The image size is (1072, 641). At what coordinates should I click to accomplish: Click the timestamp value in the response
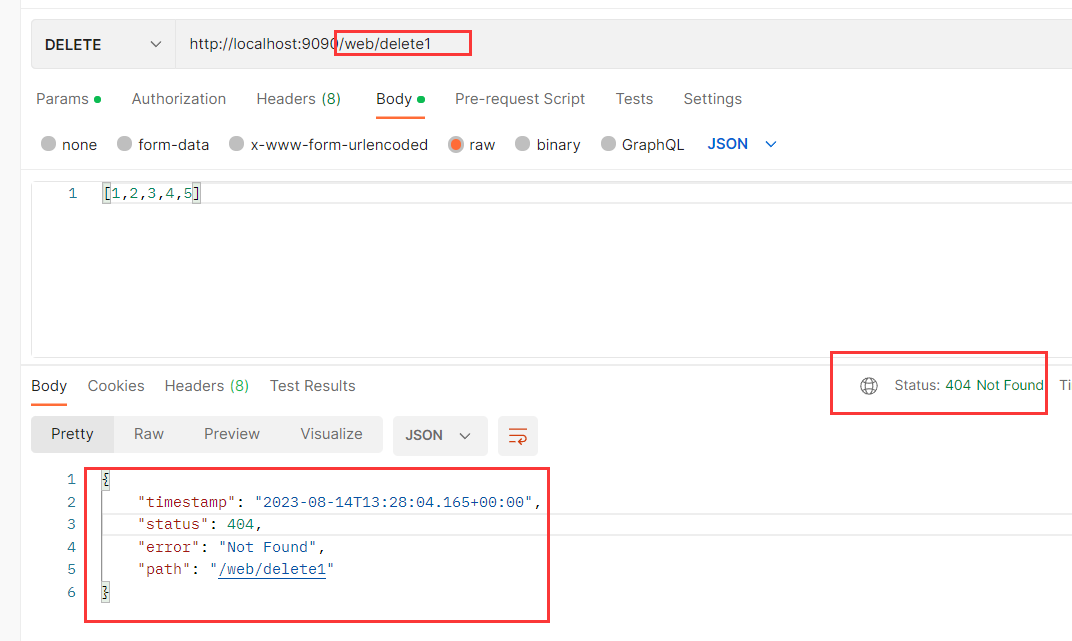pyautogui.click(x=393, y=502)
